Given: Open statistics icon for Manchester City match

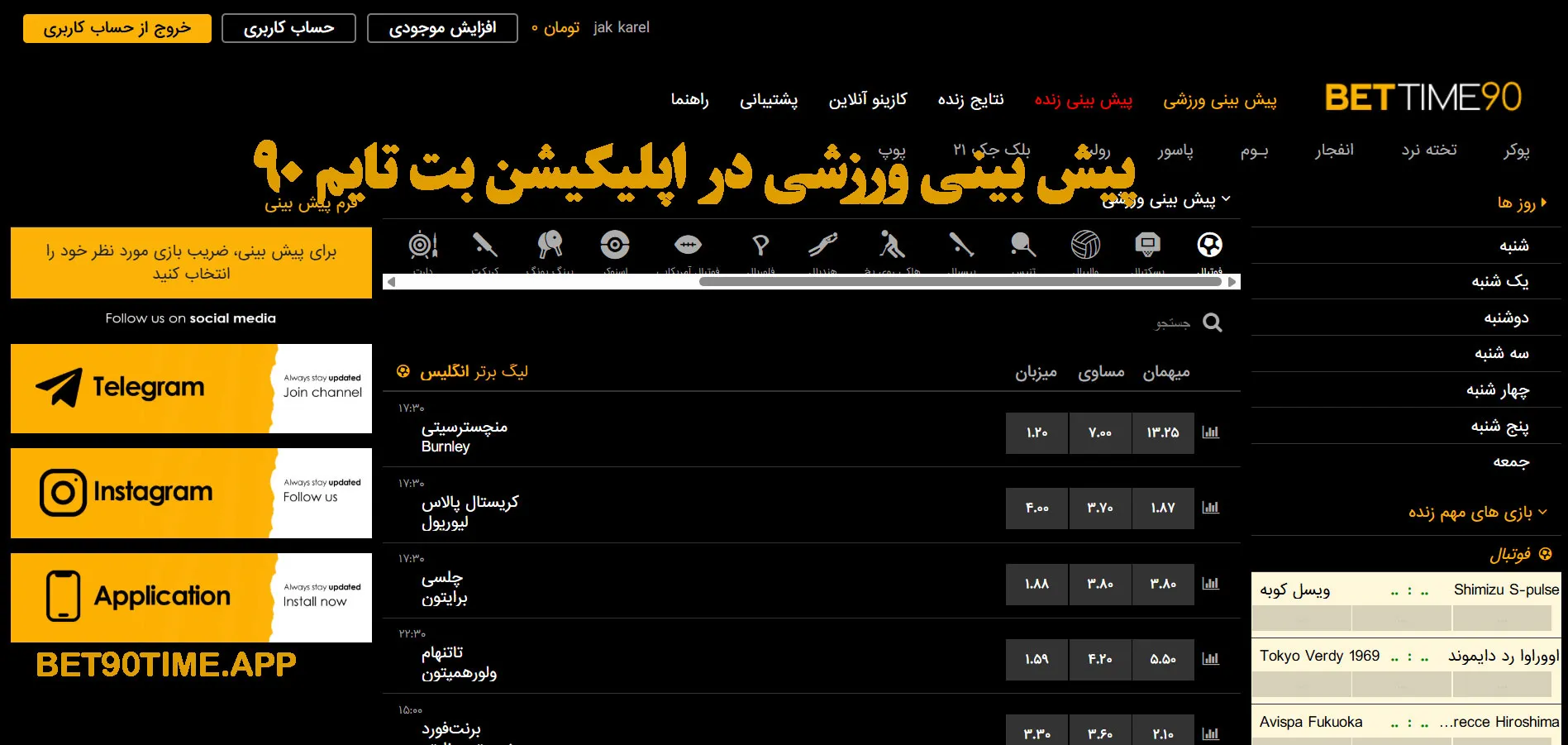Looking at the screenshot, I should (x=1210, y=432).
